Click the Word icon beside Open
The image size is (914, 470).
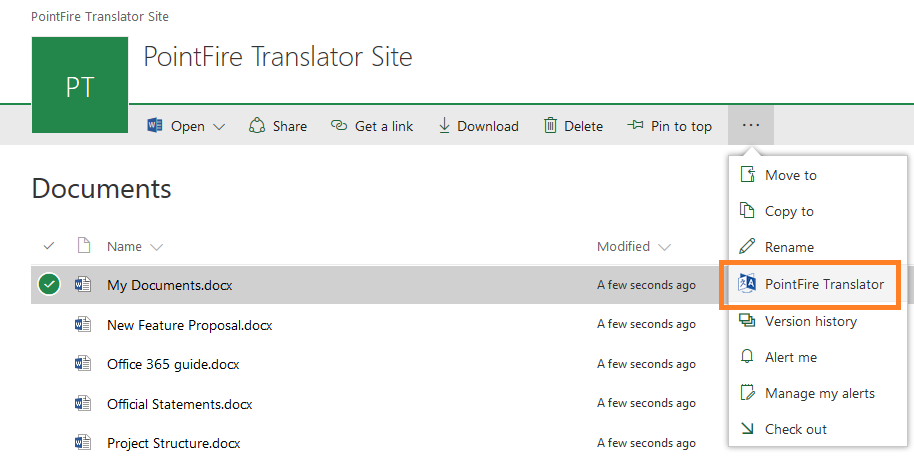[154, 125]
